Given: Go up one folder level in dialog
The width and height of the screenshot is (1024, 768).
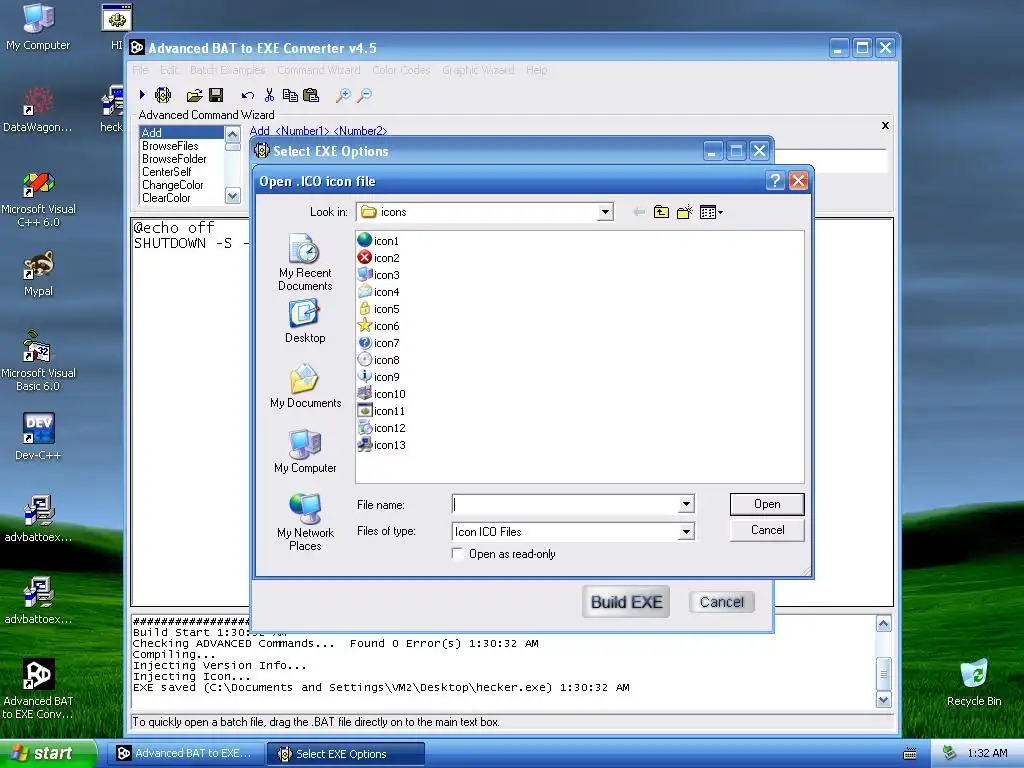Looking at the screenshot, I should [662, 212].
